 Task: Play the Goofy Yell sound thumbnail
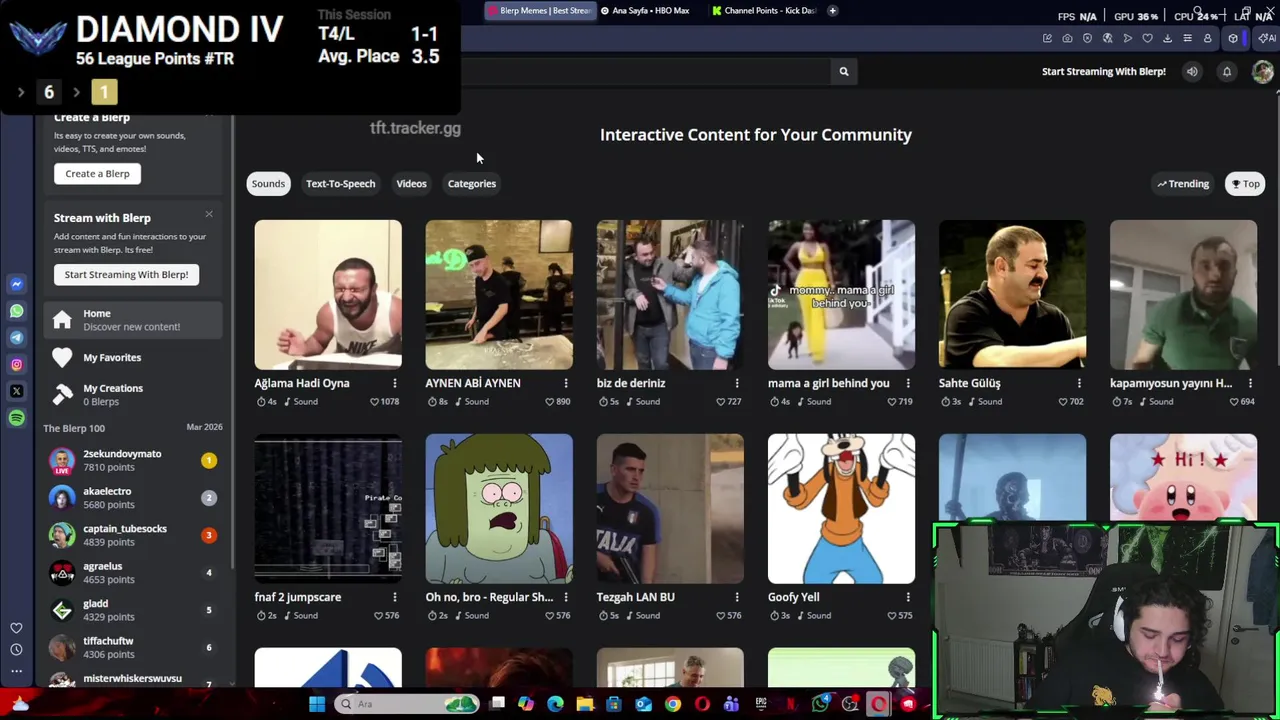(841, 508)
